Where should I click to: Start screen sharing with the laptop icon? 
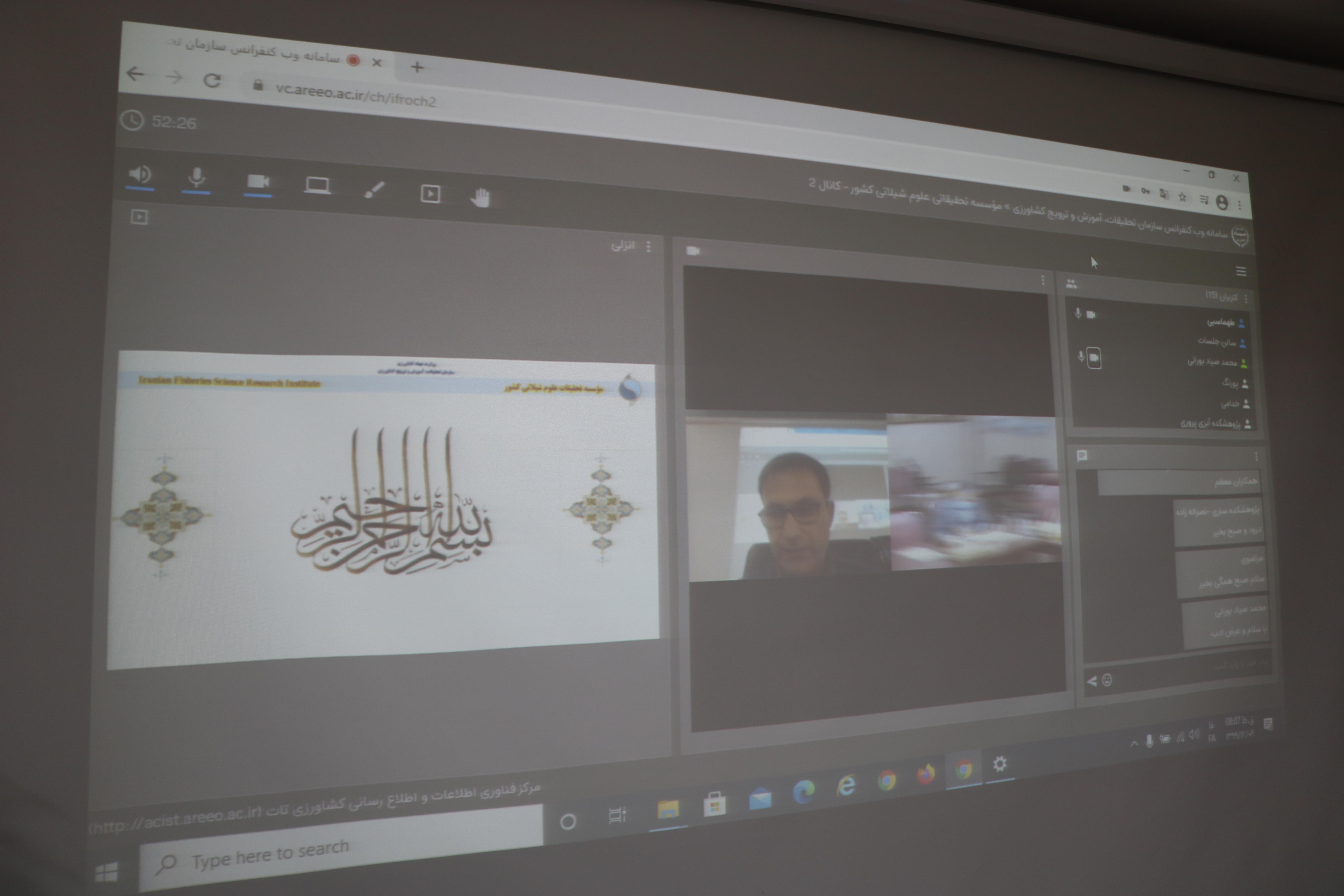(317, 186)
